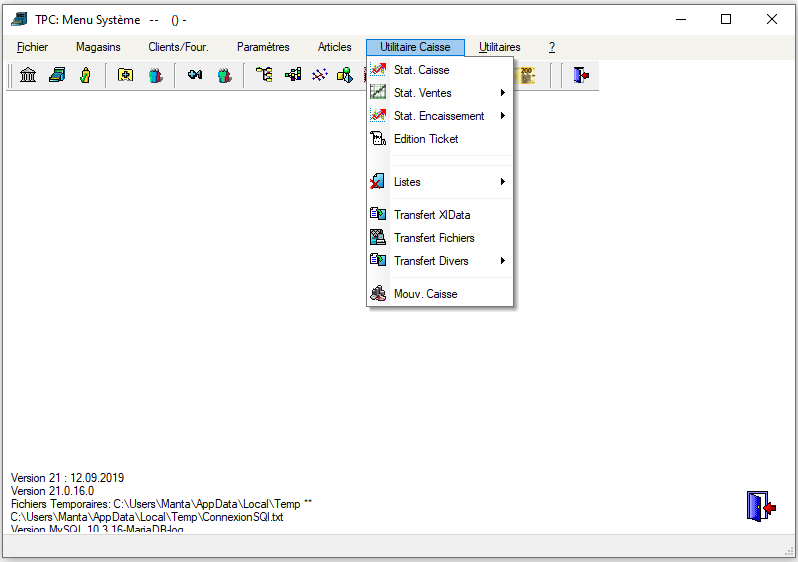Choose Edition Ticket from the menu
Viewport: 798px width, 562px height.
coord(440,138)
